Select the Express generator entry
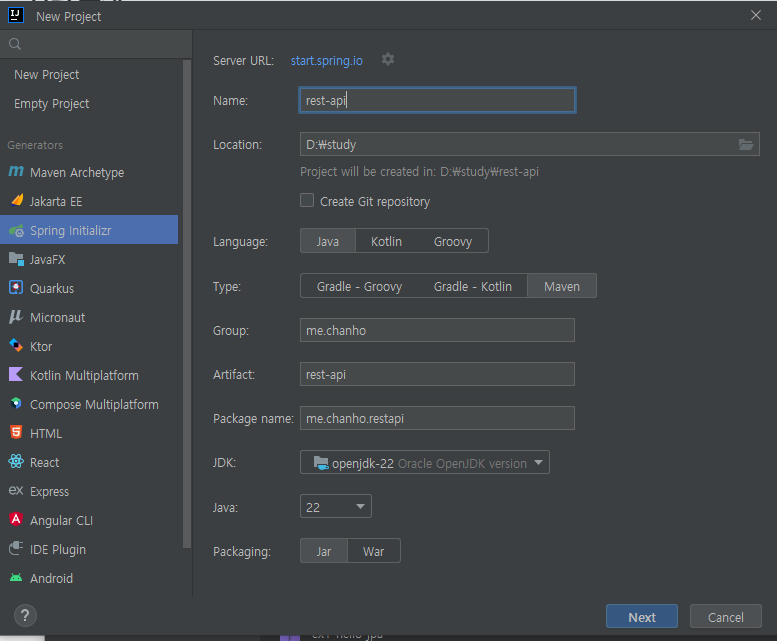The width and height of the screenshot is (777, 641). point(89,491)
